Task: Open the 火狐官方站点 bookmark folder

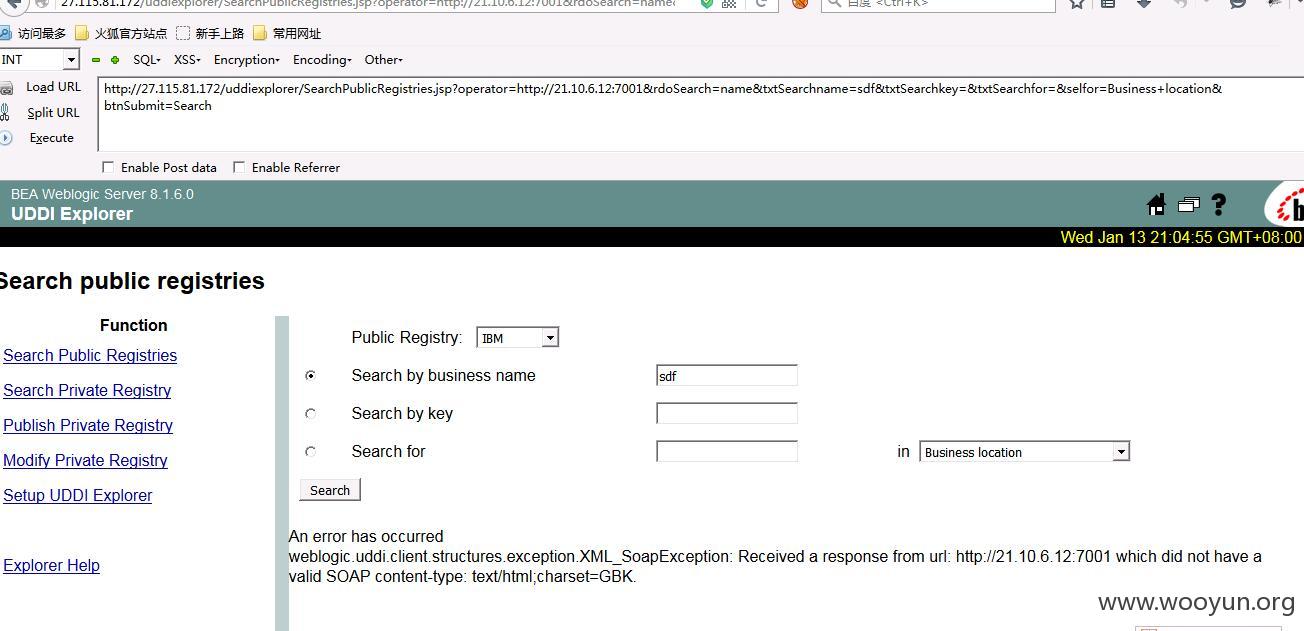Action: click(x=122, y=34)
